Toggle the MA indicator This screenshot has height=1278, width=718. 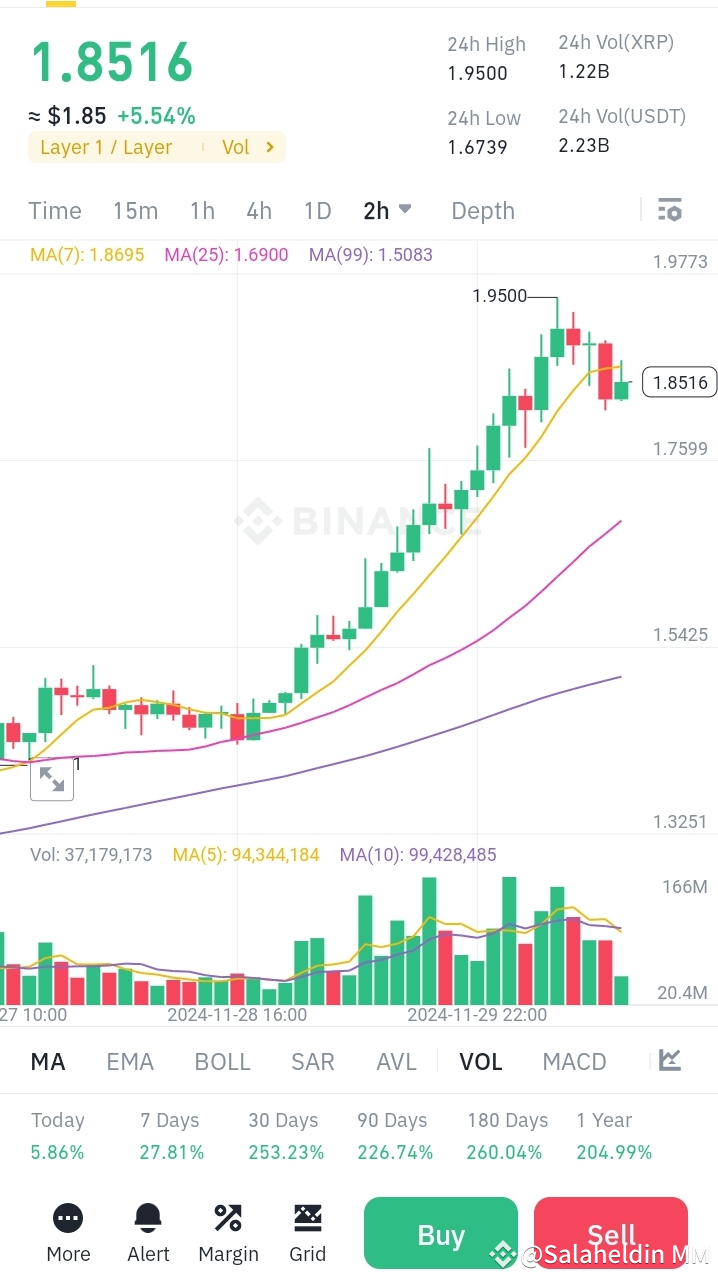tap(48, 1061)
